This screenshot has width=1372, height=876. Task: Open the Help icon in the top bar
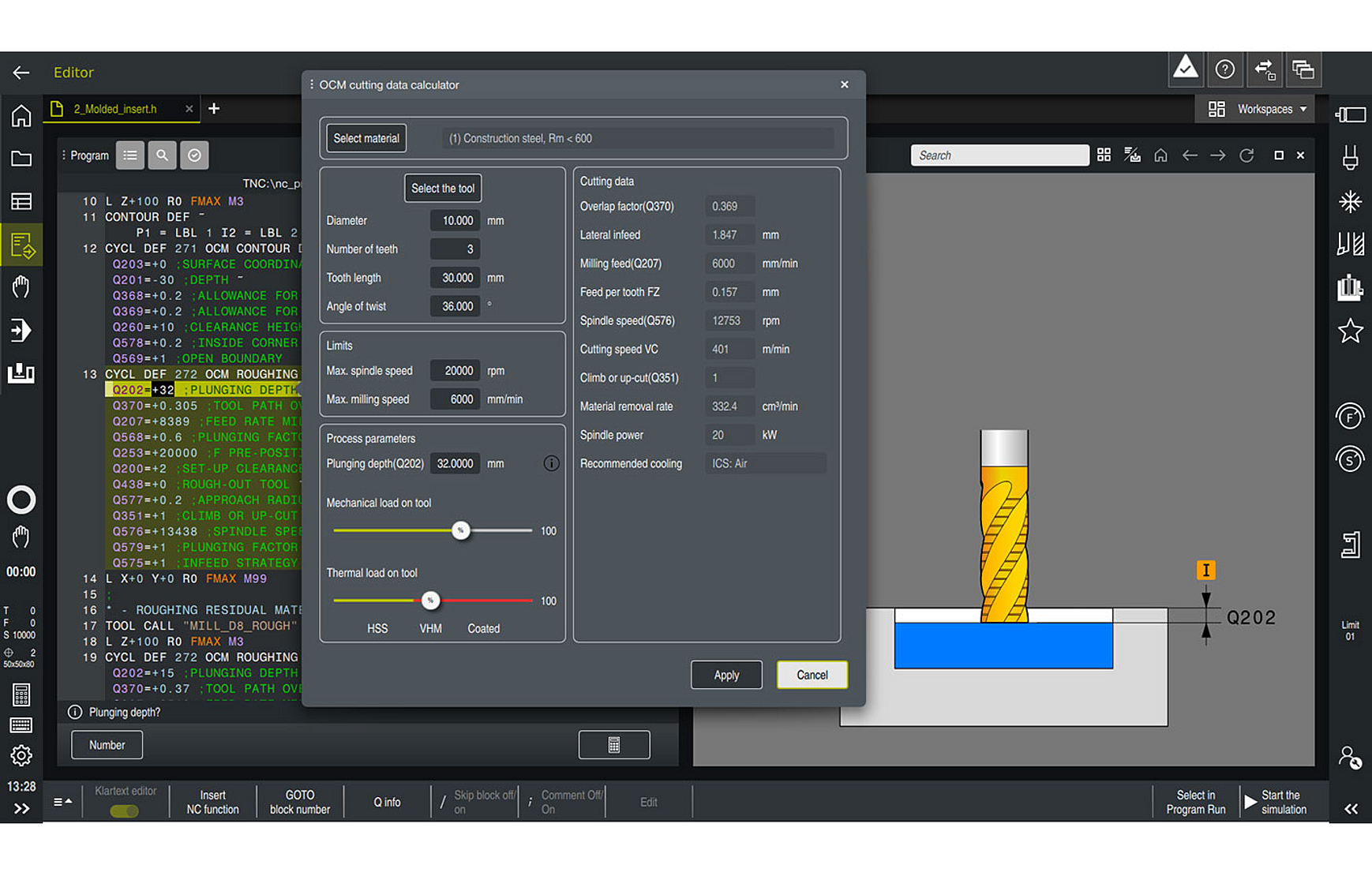tap(1225, 69)
